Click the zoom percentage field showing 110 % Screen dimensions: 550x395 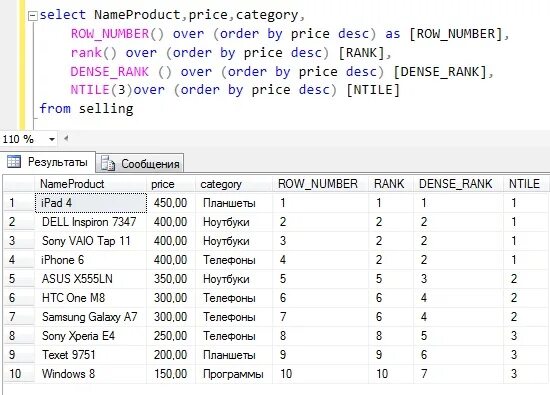[23, 139]
